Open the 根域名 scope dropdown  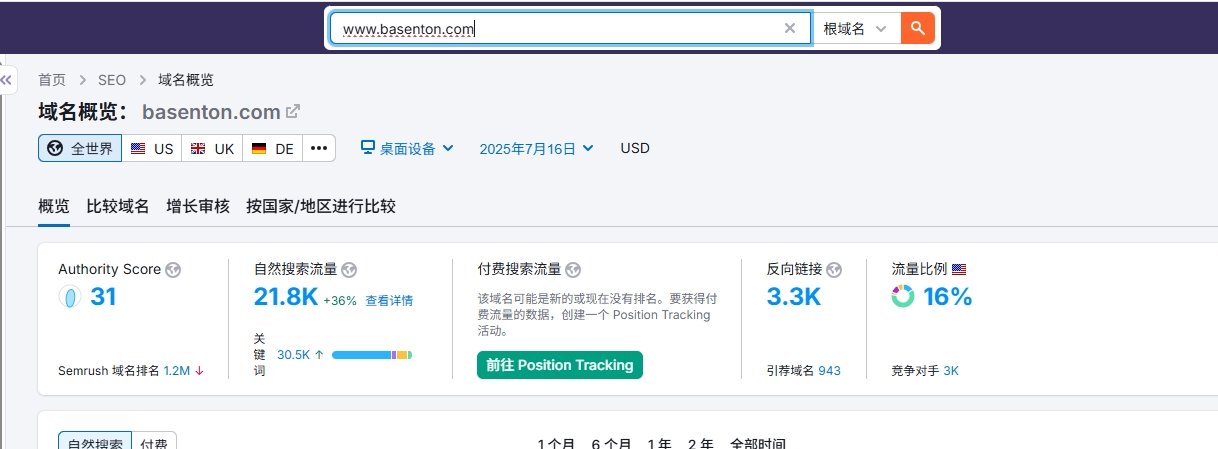coord(855,28)
